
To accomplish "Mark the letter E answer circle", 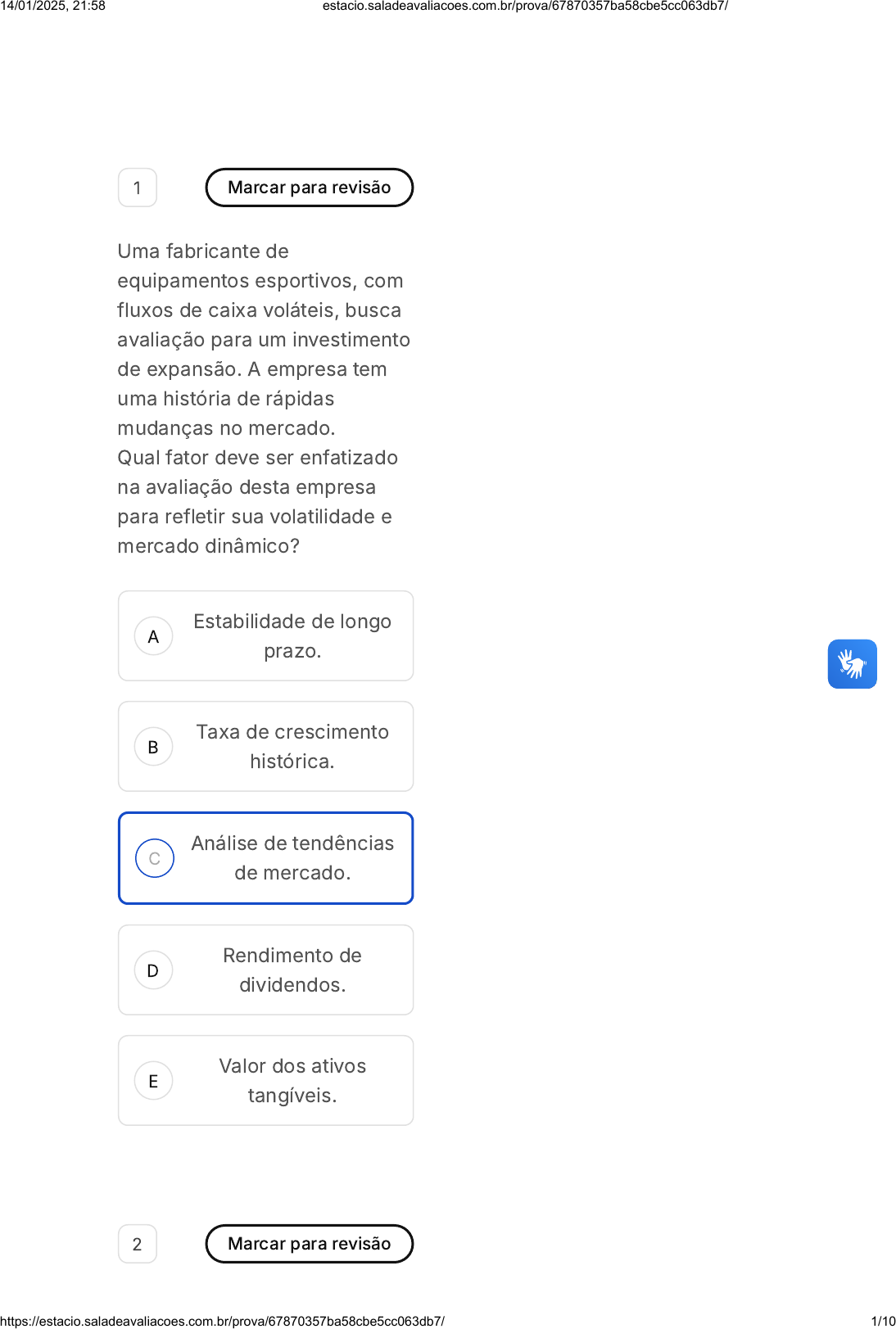I will (x=153, y=1081).
